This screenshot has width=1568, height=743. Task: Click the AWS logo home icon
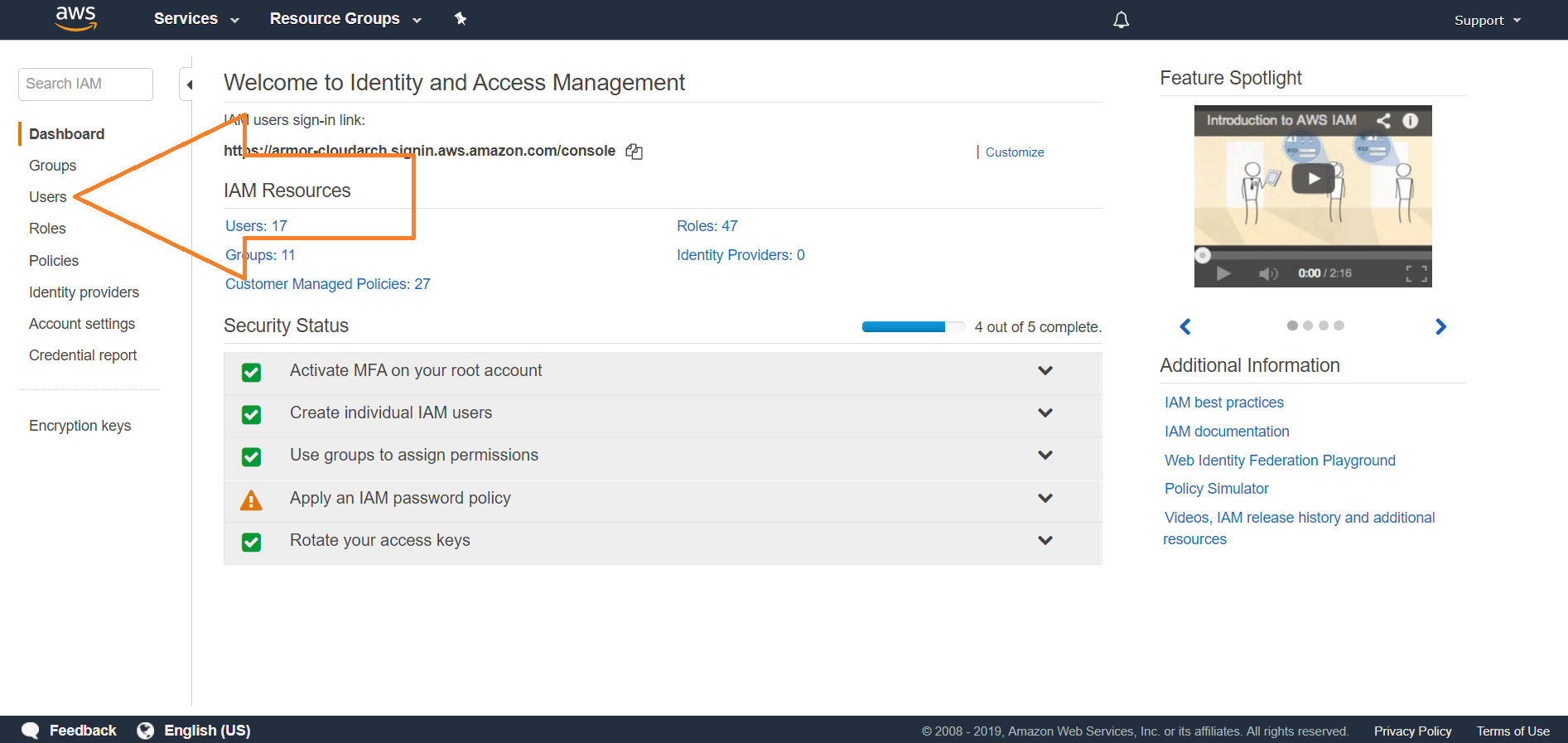76,18
